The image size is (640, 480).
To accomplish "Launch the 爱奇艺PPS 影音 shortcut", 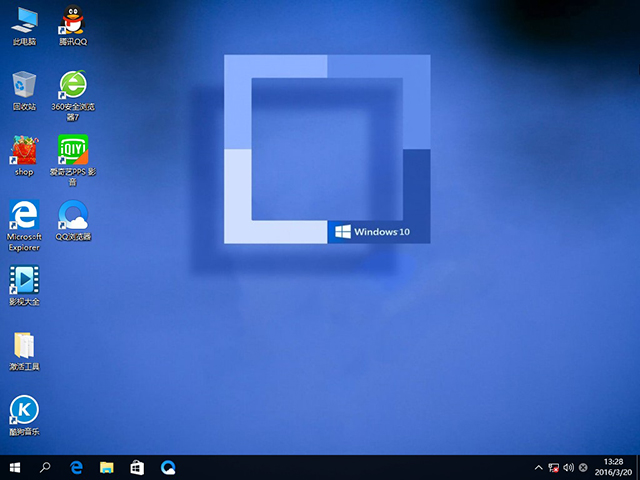I will pos(72,150).
